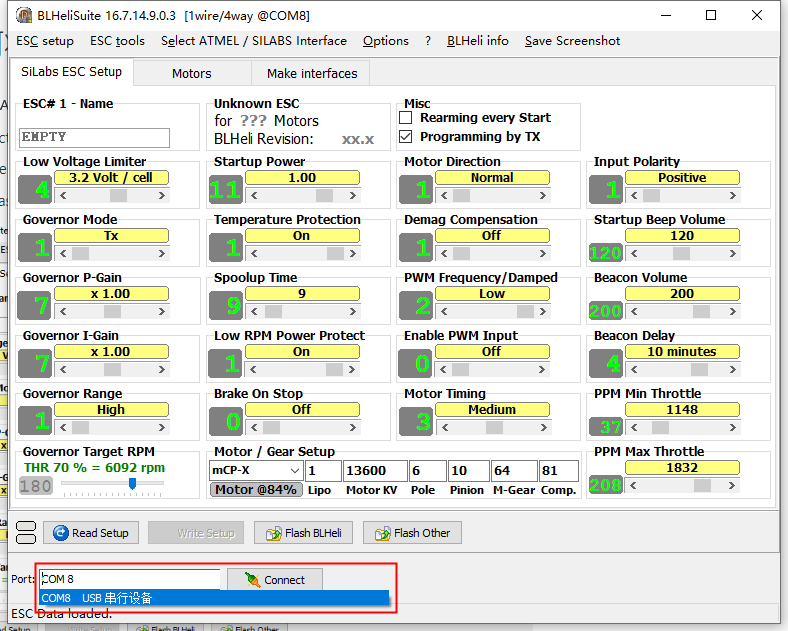Screen dimensions: 788x631
Task: Enable Rearming every Start checkbox
Action: (x=406, y=118)
